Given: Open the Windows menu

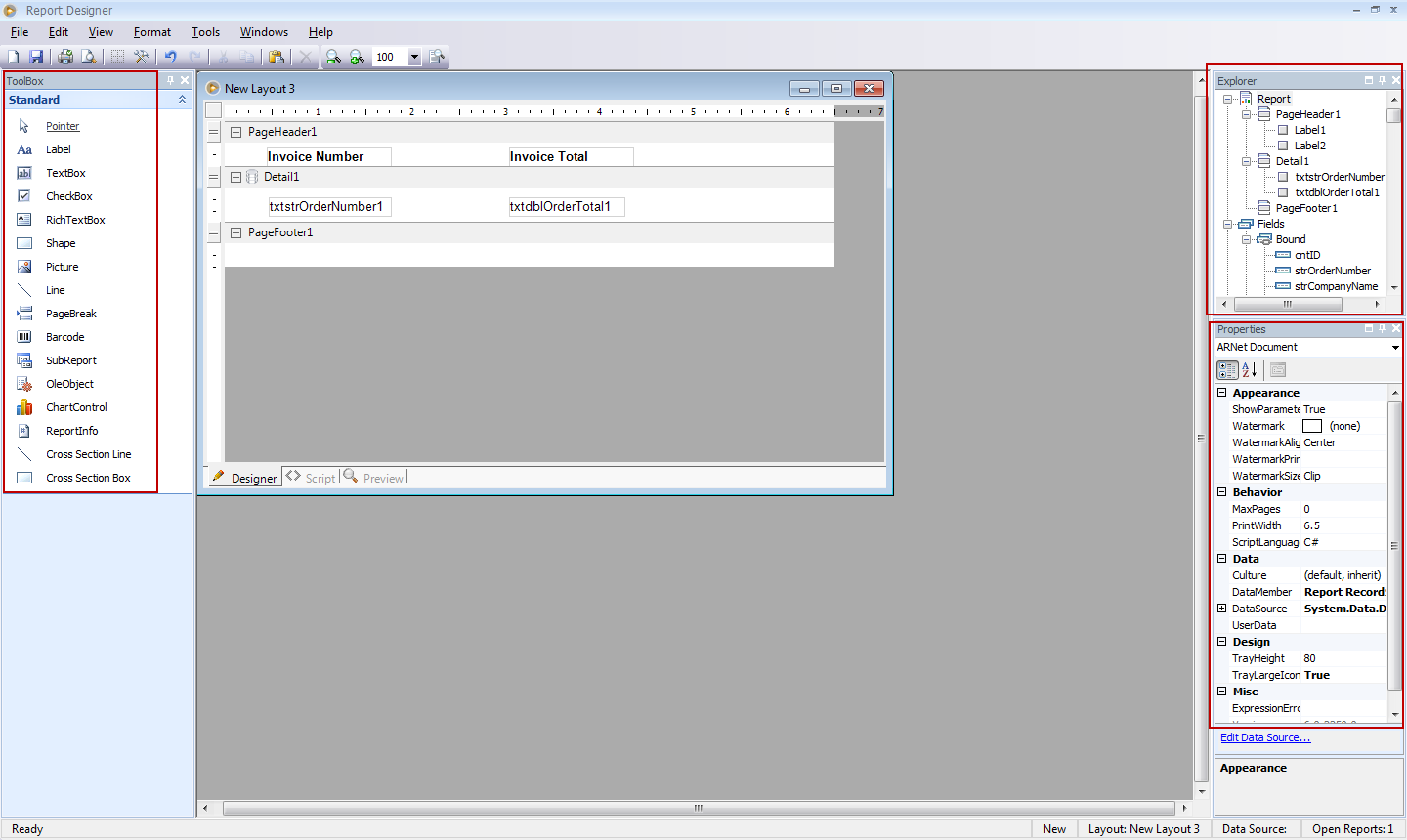Looking at the screenshot, I should pyautogui.click(x=264, y=32).
